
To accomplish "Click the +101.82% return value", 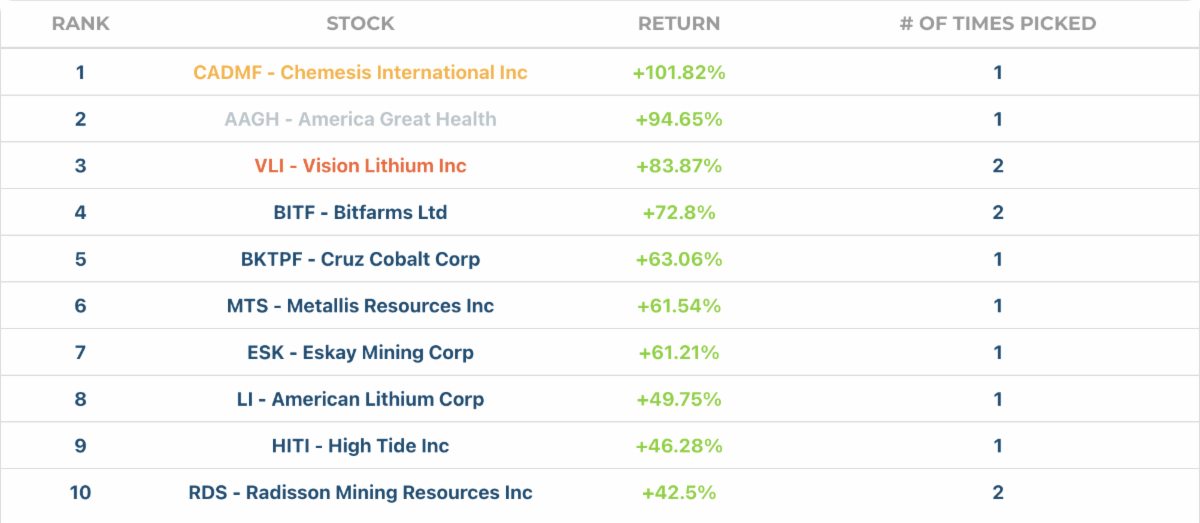I will 679,73.
